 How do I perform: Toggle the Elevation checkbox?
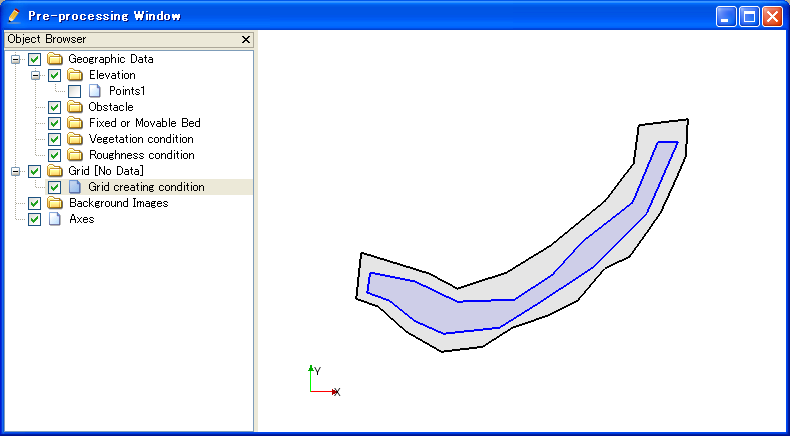[x=54, y=75]
